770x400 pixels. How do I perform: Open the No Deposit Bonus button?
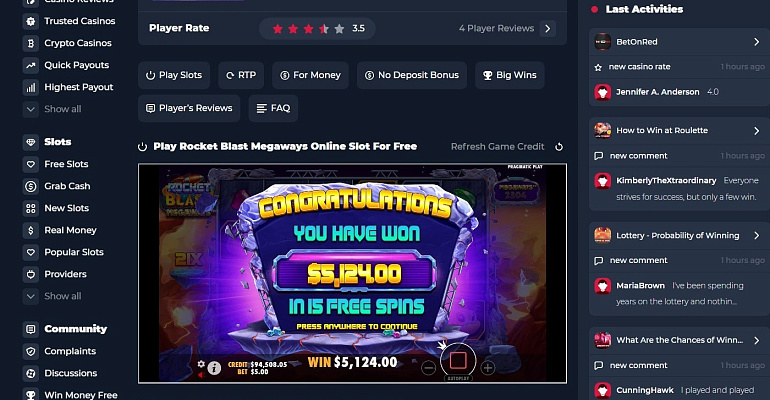[412, 75]
